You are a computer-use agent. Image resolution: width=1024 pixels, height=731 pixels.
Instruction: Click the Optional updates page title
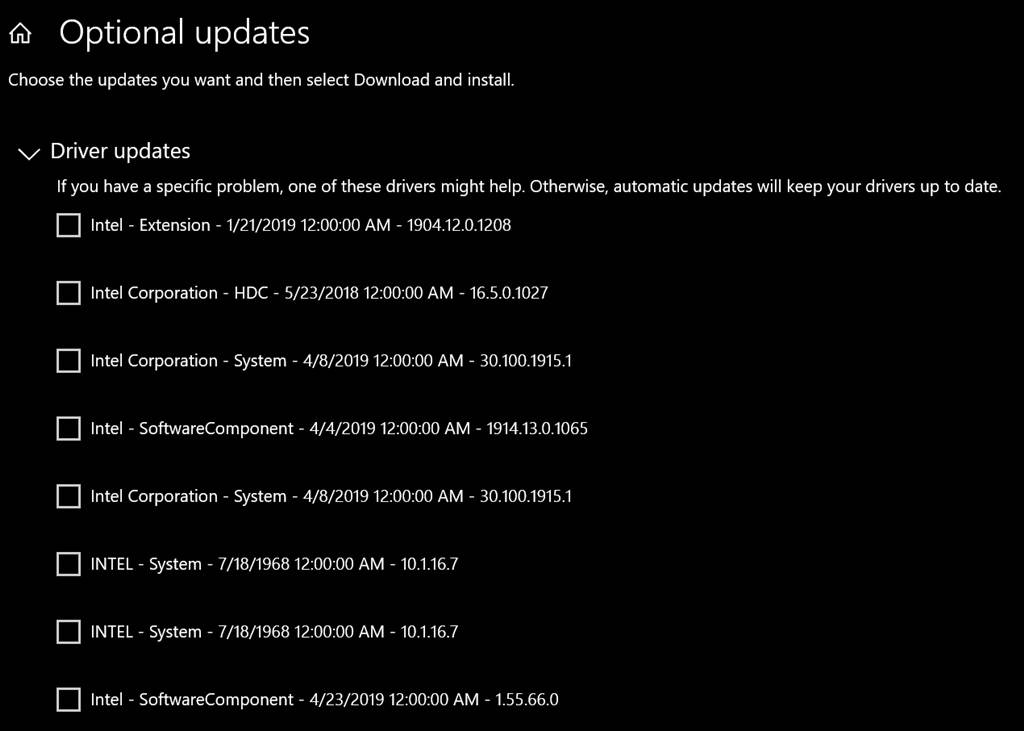[185, 32]
